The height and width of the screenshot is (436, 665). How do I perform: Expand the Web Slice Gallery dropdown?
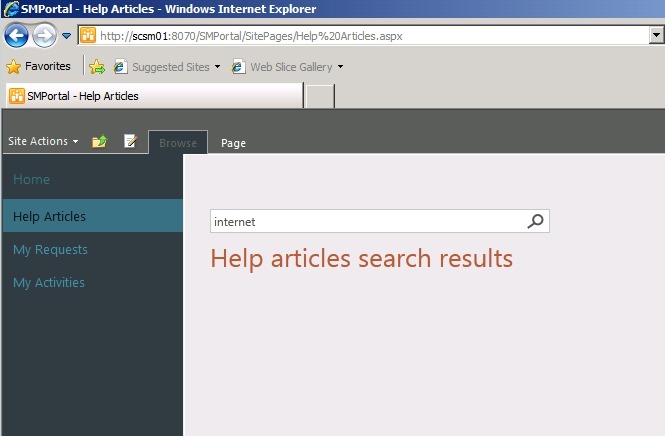point(340,67)
